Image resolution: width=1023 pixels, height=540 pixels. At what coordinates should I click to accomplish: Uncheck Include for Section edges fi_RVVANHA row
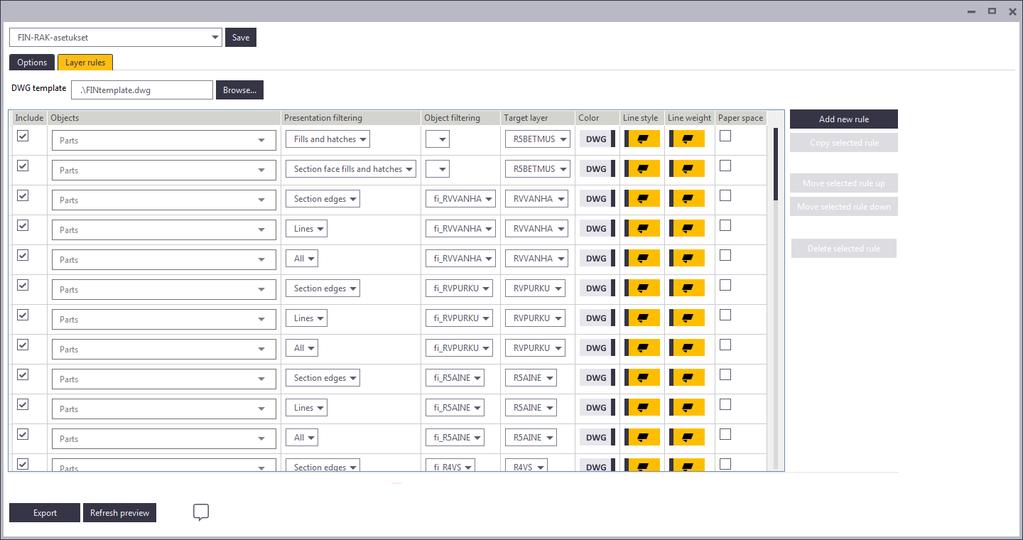(23, 196)
